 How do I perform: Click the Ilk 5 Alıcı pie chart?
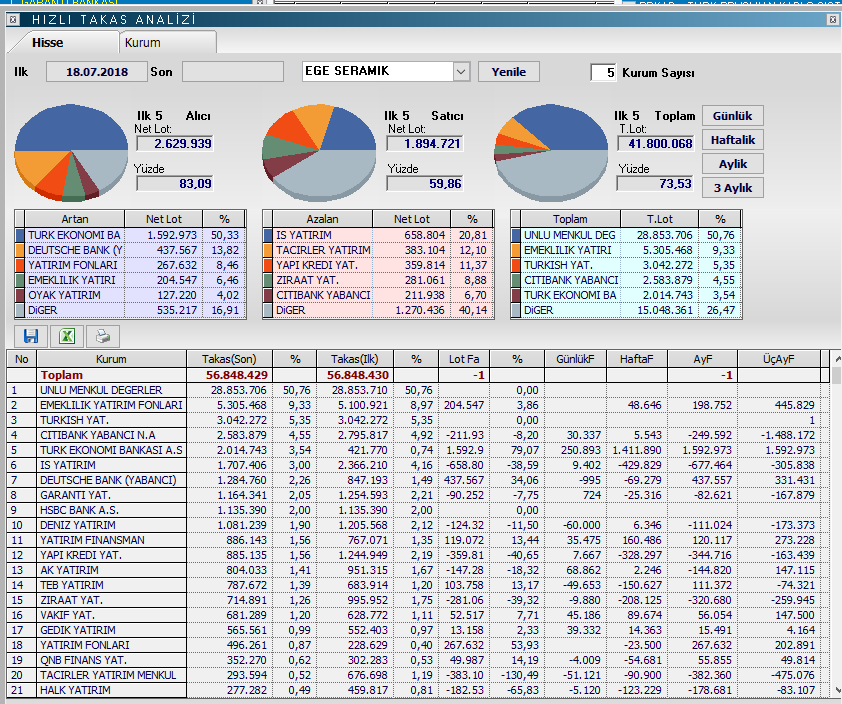[x=71, y=153]
